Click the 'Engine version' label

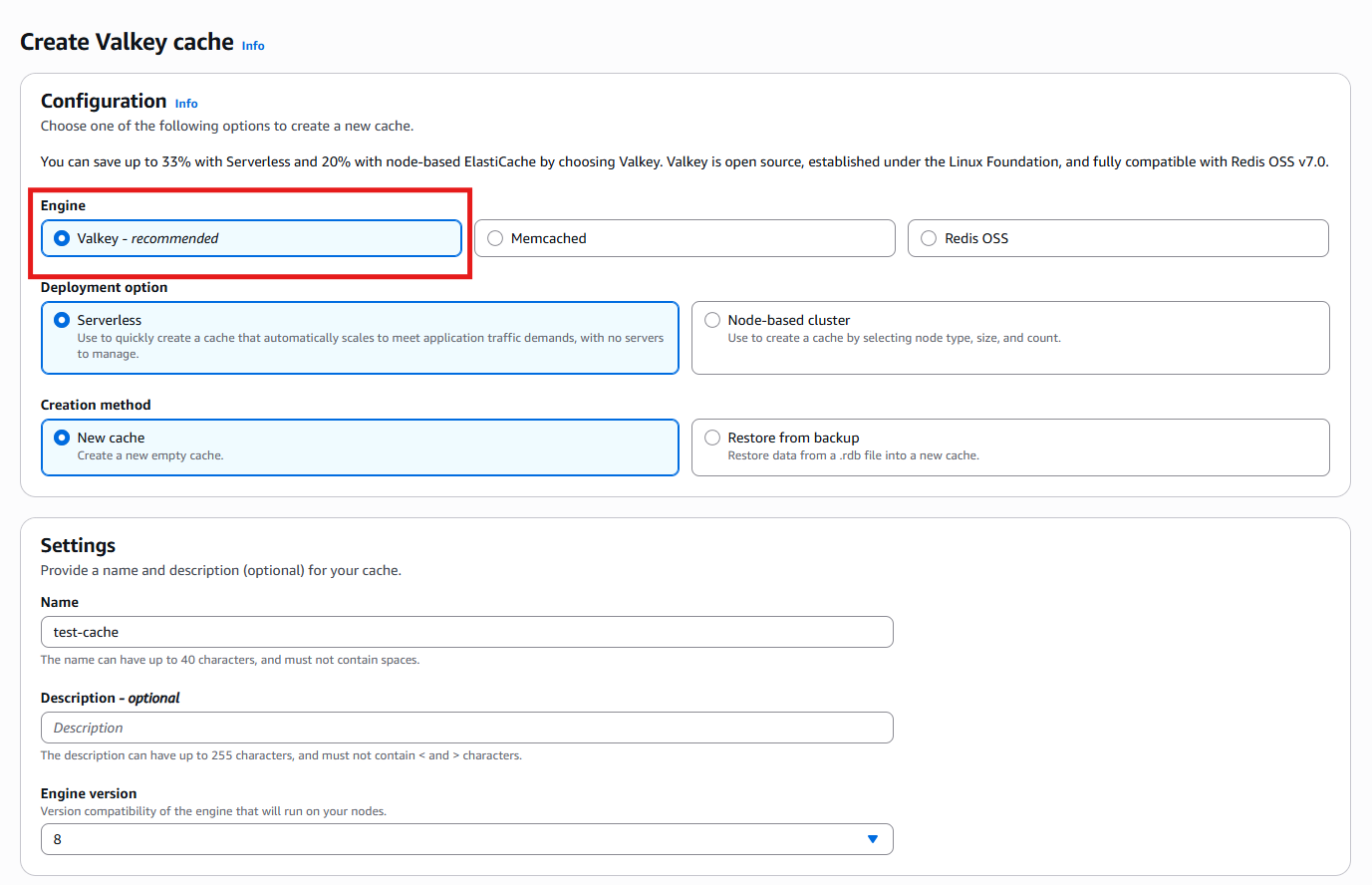click(89, 793)
